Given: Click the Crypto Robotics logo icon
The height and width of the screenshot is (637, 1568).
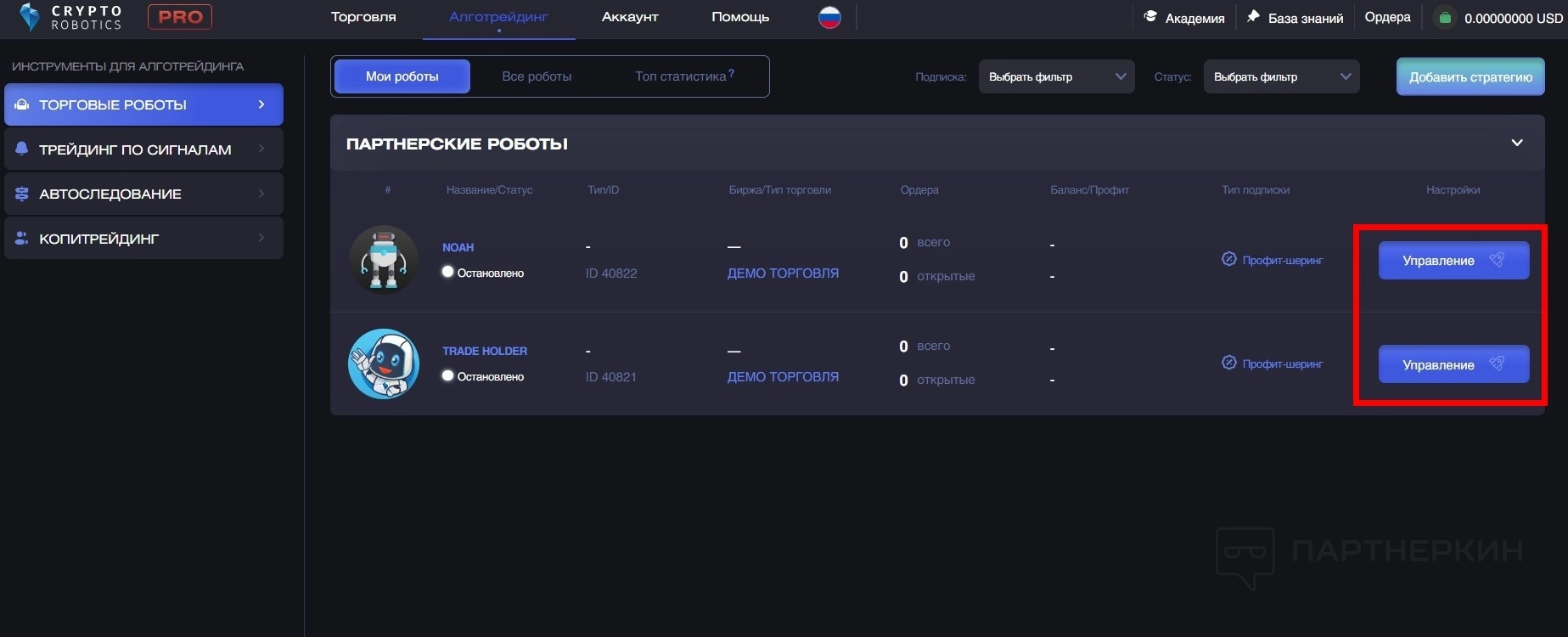Looking at the screenshot, I should click(x=30, y=17).
